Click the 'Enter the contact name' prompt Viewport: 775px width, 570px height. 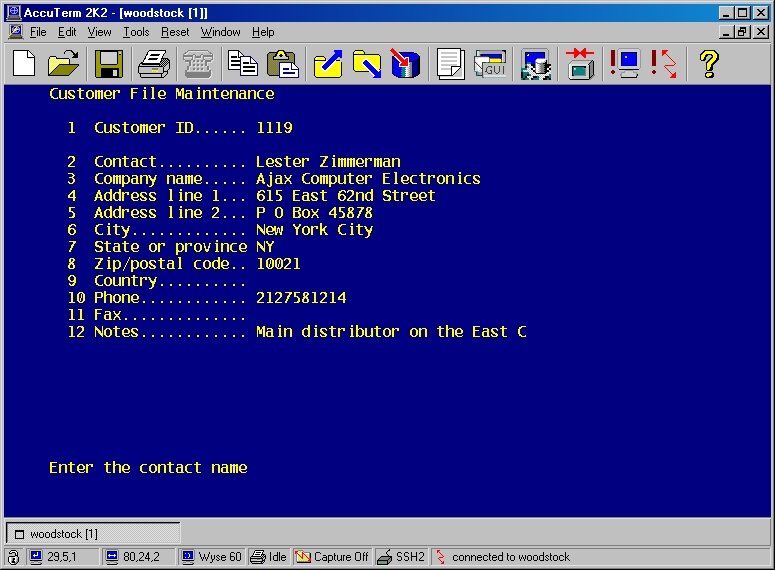(148, 468)
